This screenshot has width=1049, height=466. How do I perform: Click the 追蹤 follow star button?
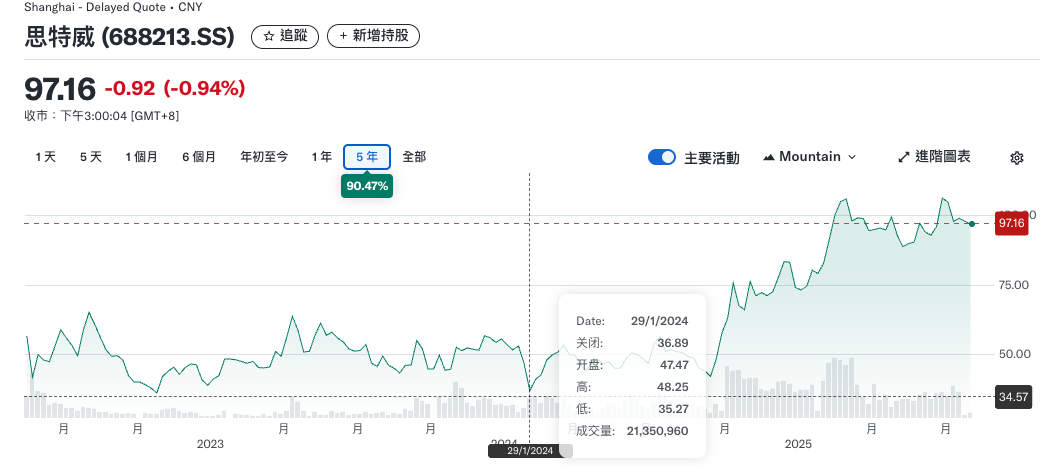(x=285, y=36)
